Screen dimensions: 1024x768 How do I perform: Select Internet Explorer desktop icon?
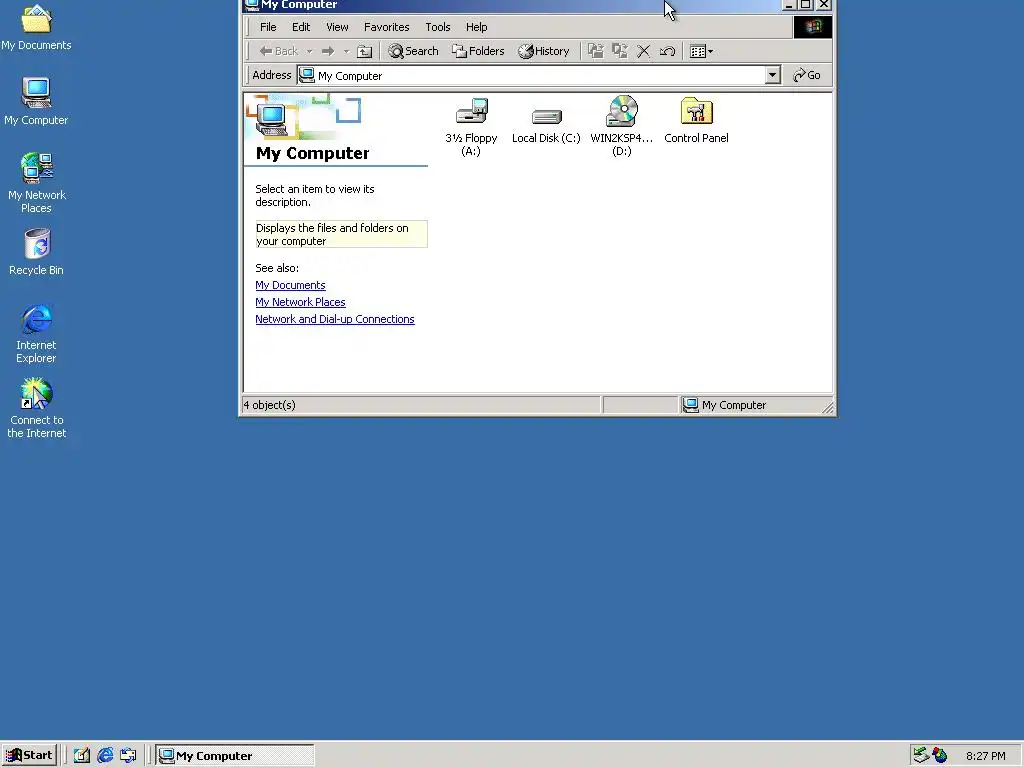point(36,333)
